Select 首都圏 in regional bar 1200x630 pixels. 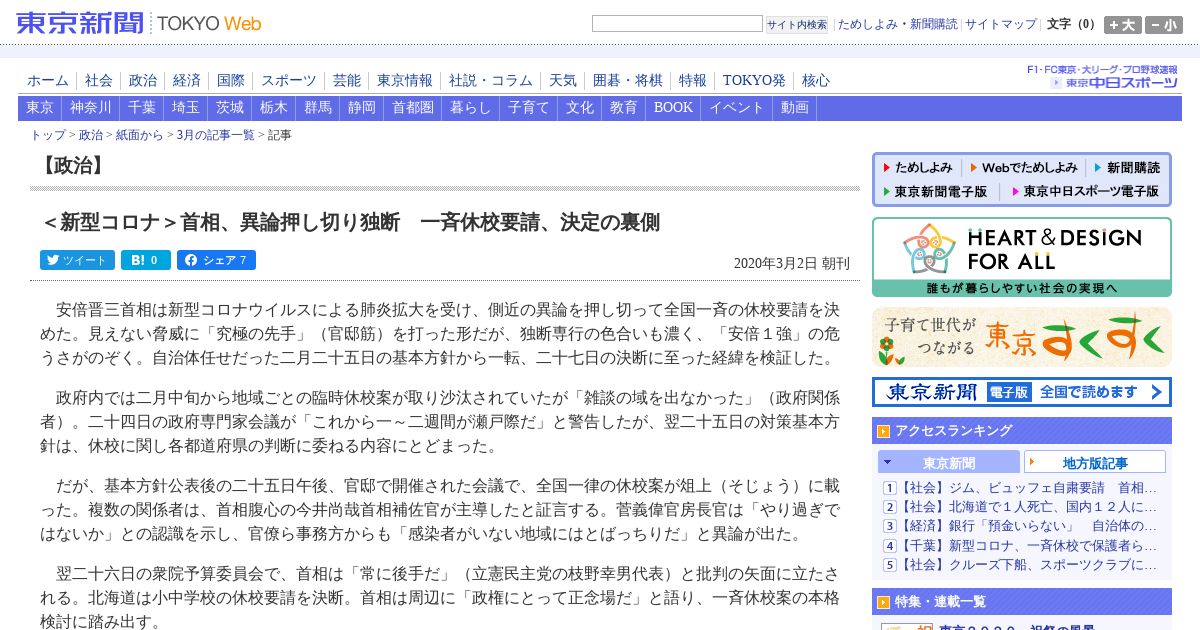click(413, 108)
